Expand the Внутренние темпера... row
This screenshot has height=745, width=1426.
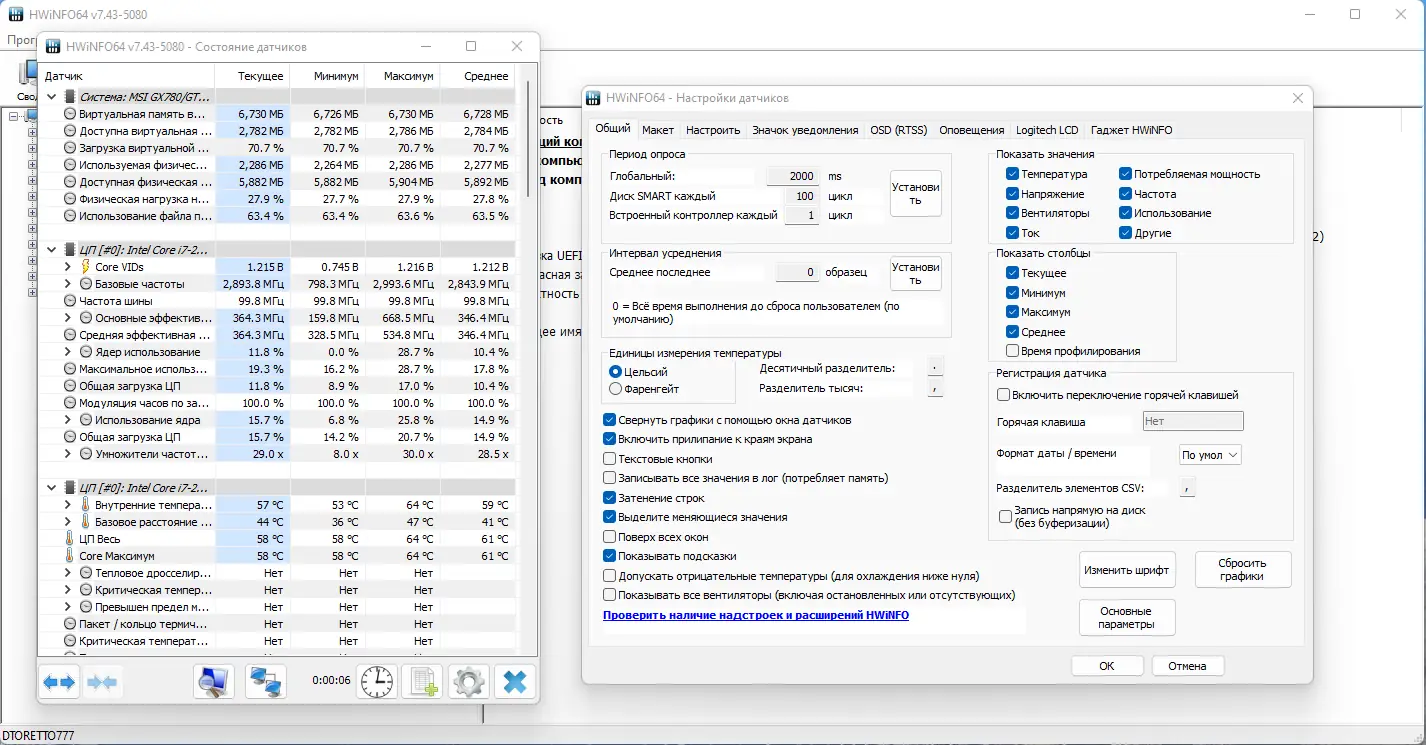68,505
